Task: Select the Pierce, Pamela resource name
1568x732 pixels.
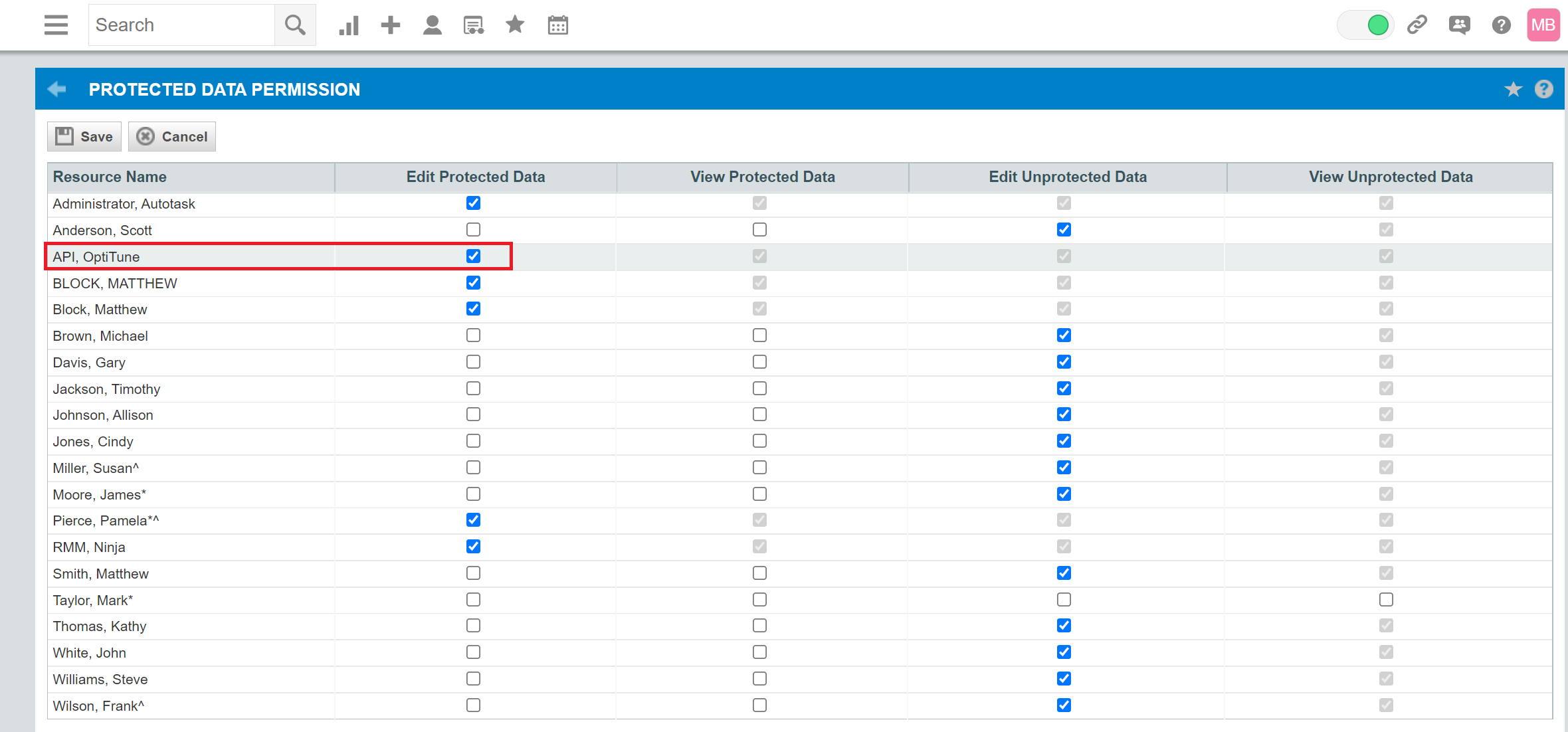Action: [106, 521]
